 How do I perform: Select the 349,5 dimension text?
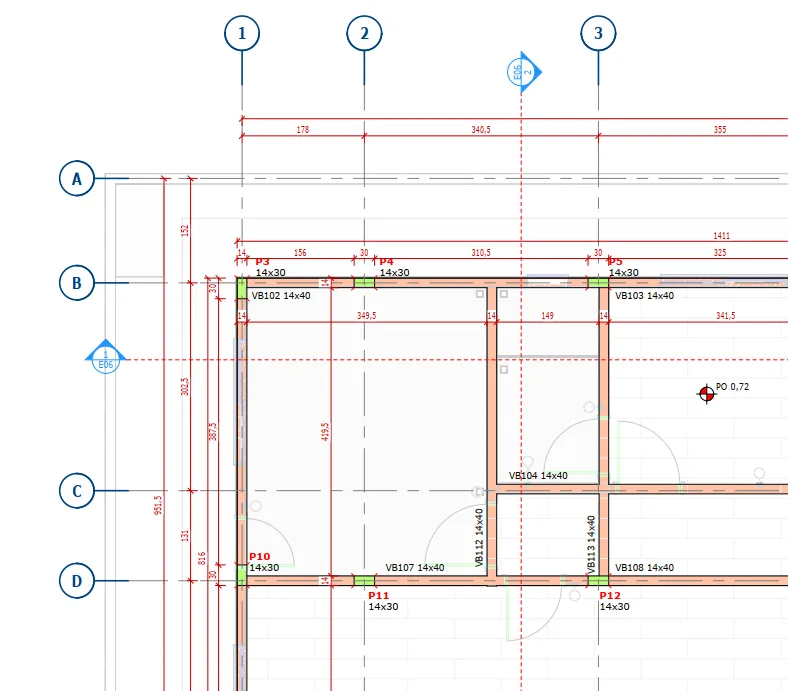[367, 316]
